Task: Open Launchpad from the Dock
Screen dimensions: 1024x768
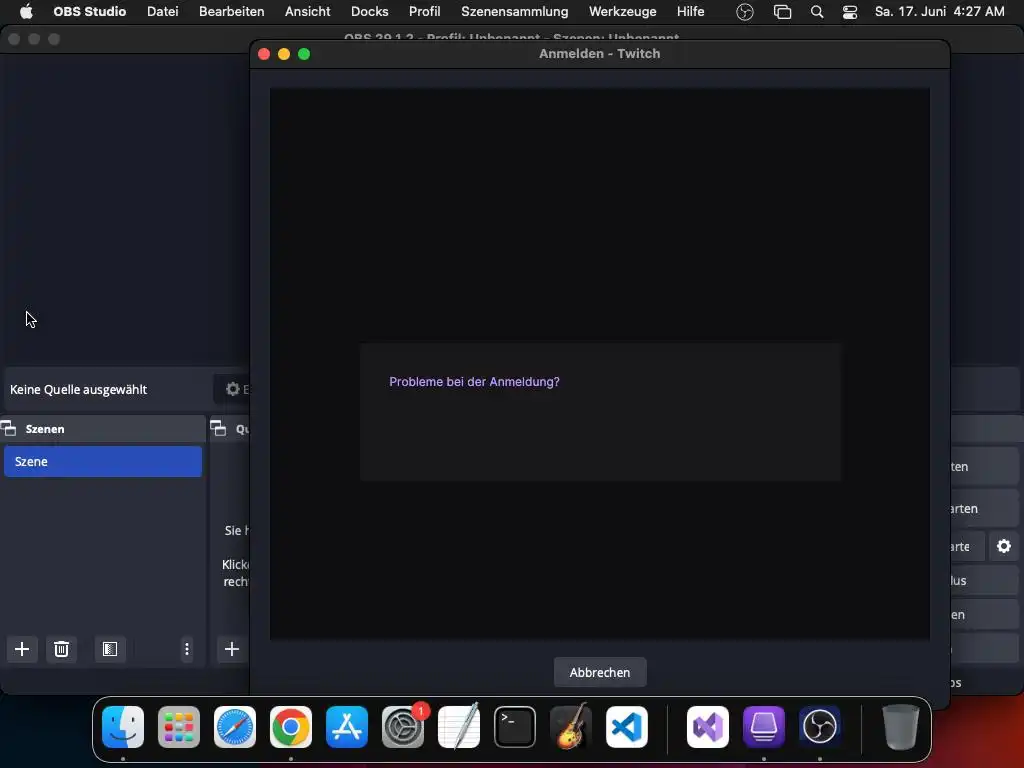Action: coord(179,727)
